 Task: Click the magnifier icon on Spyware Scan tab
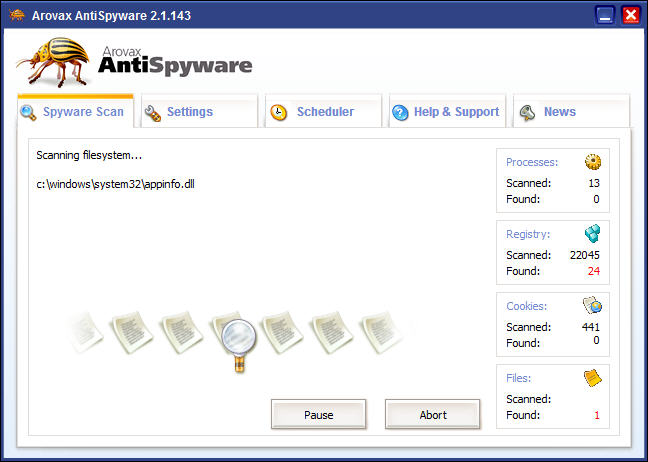point(28,113)
